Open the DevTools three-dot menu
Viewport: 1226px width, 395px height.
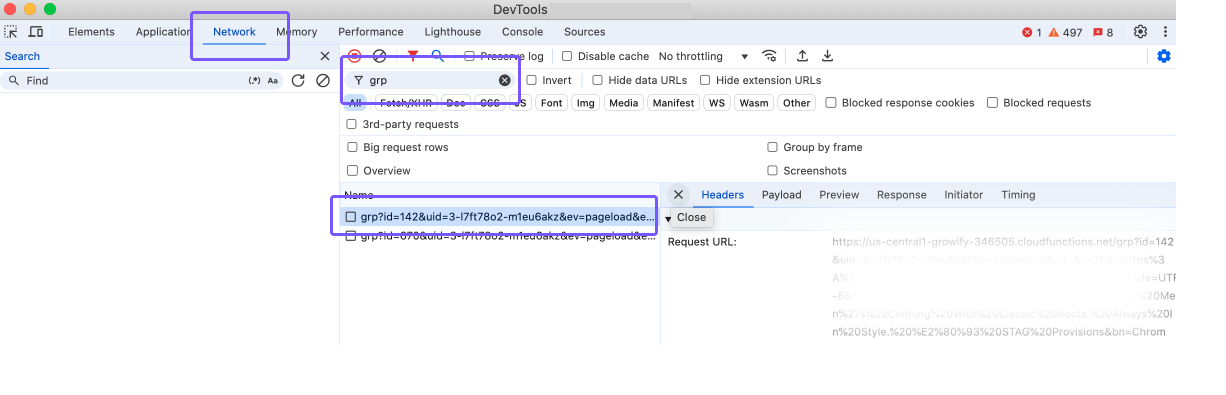(1165, 32)
